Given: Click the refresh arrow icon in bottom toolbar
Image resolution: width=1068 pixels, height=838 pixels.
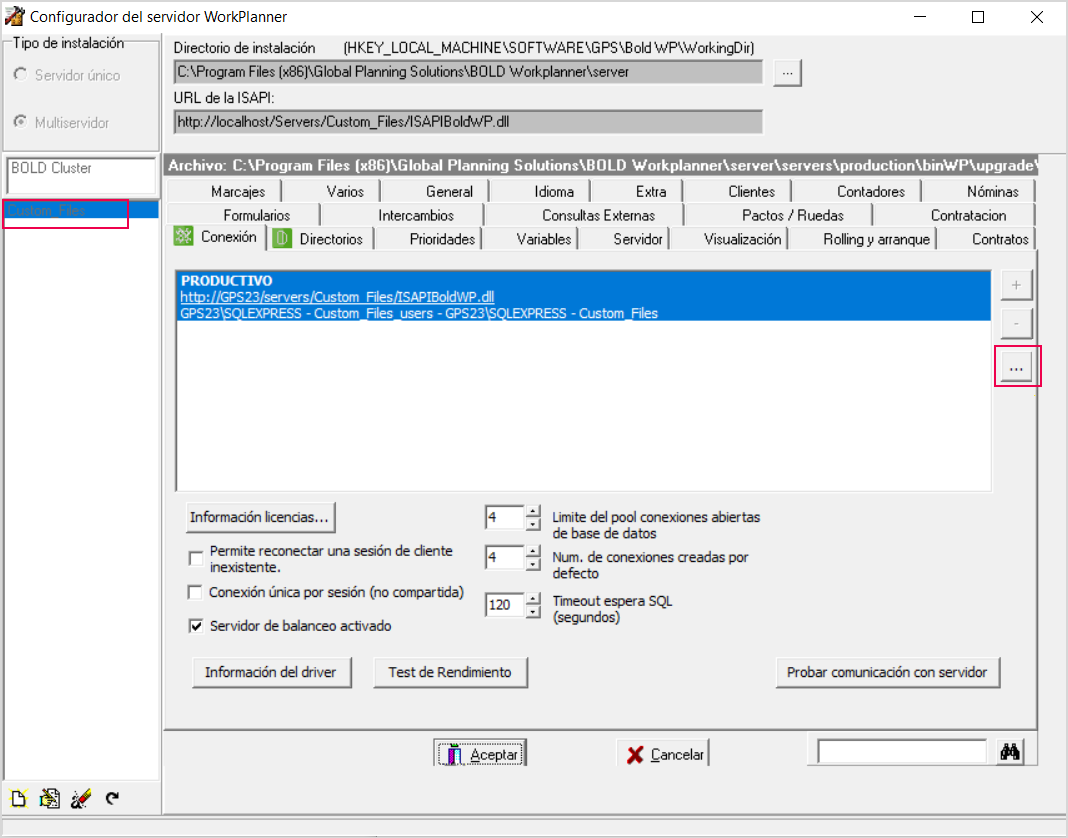Looking at the screenshot, I should 112,798.
